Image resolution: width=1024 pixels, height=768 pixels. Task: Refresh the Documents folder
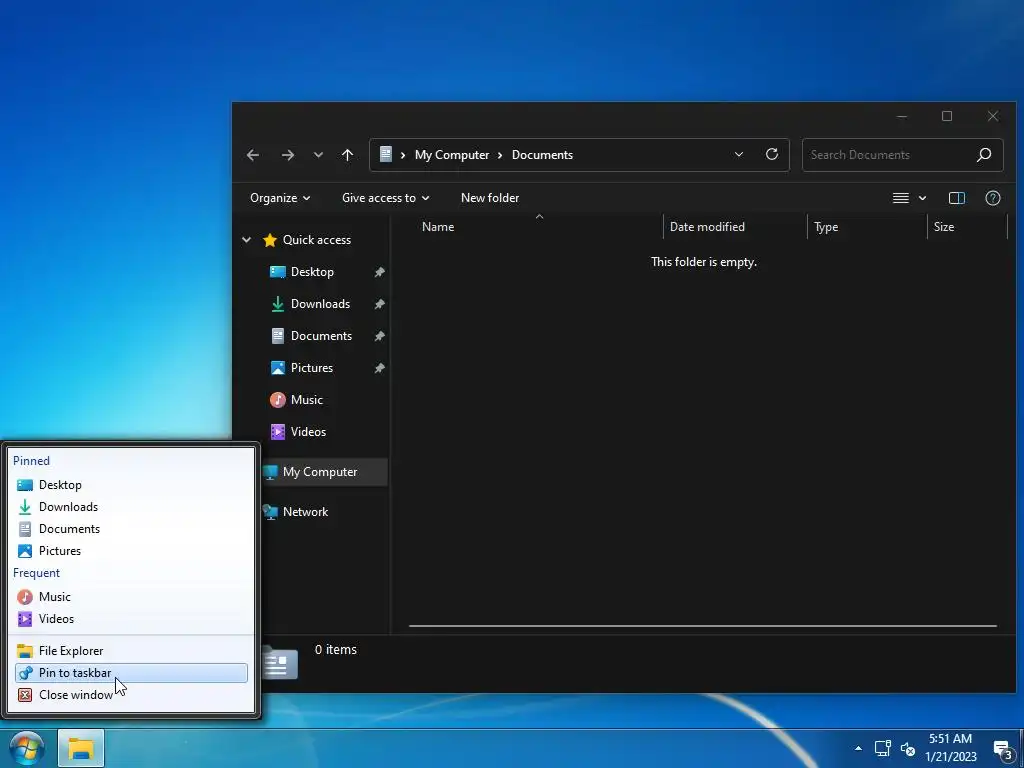click(x=772, y=155)
